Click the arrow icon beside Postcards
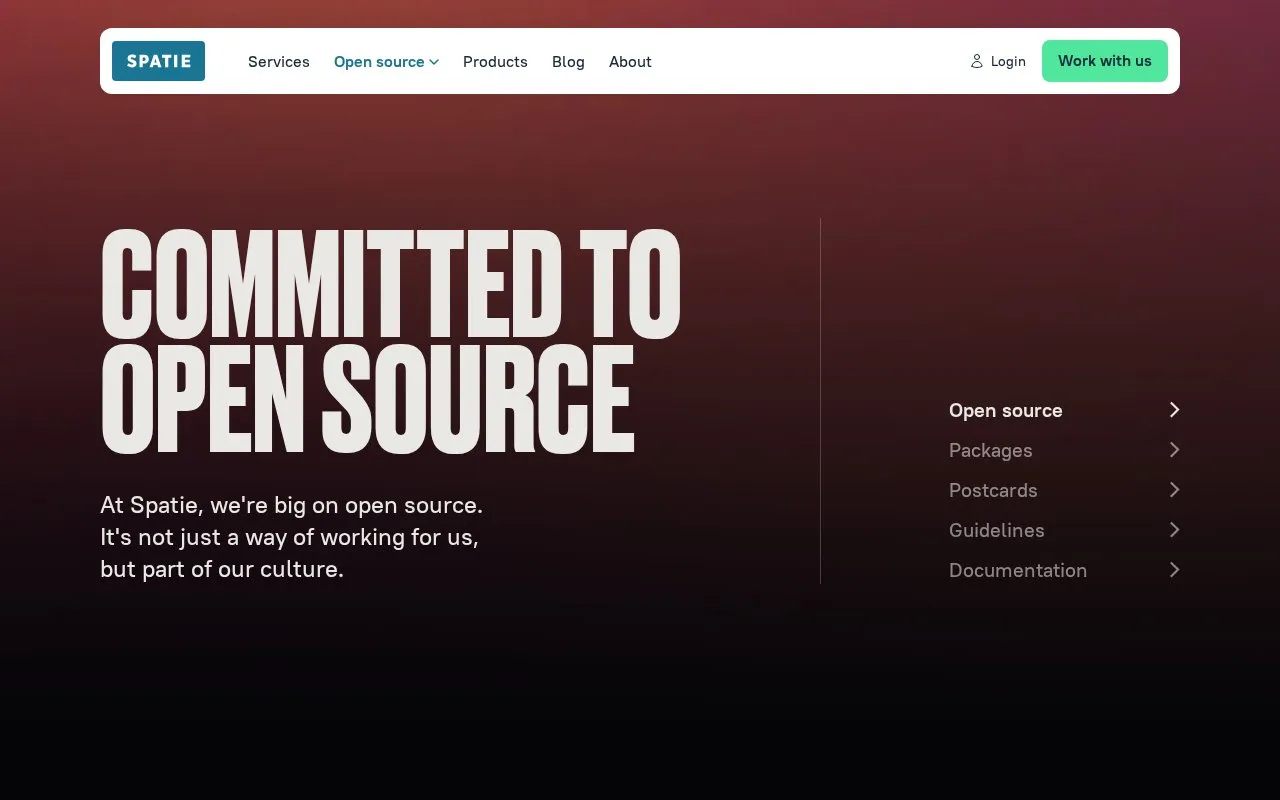 [1174, 490]
